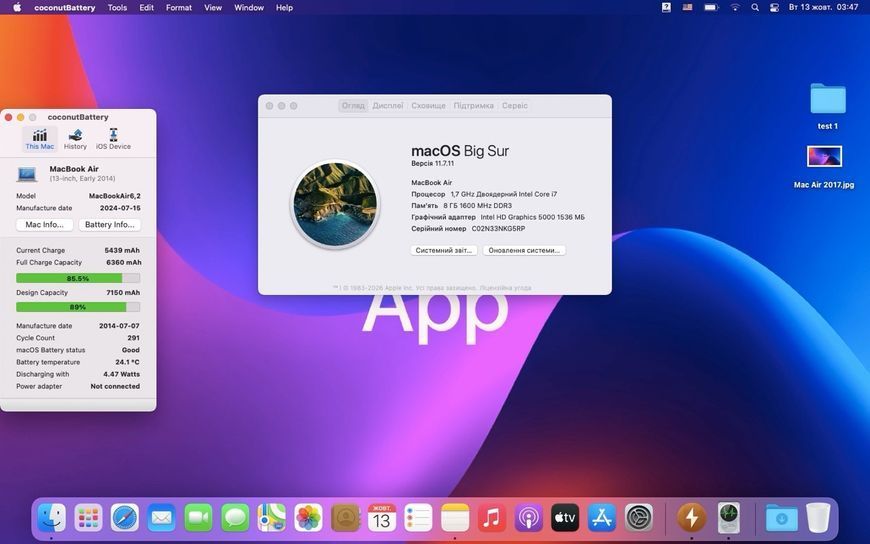Open the Підтримка tab
The height and width of the screenshot is (544, 870).
tap(473, 105)
